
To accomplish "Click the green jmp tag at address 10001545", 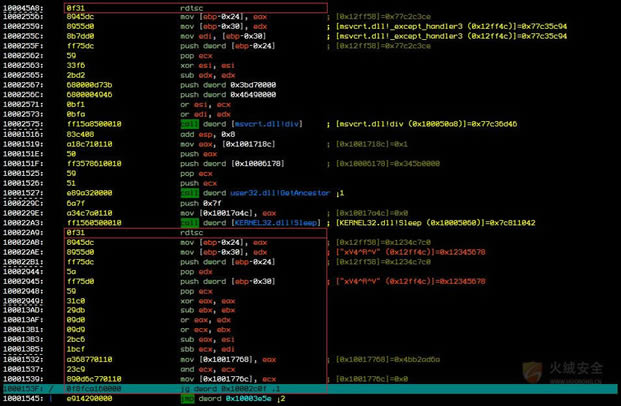I will (188, 399).
